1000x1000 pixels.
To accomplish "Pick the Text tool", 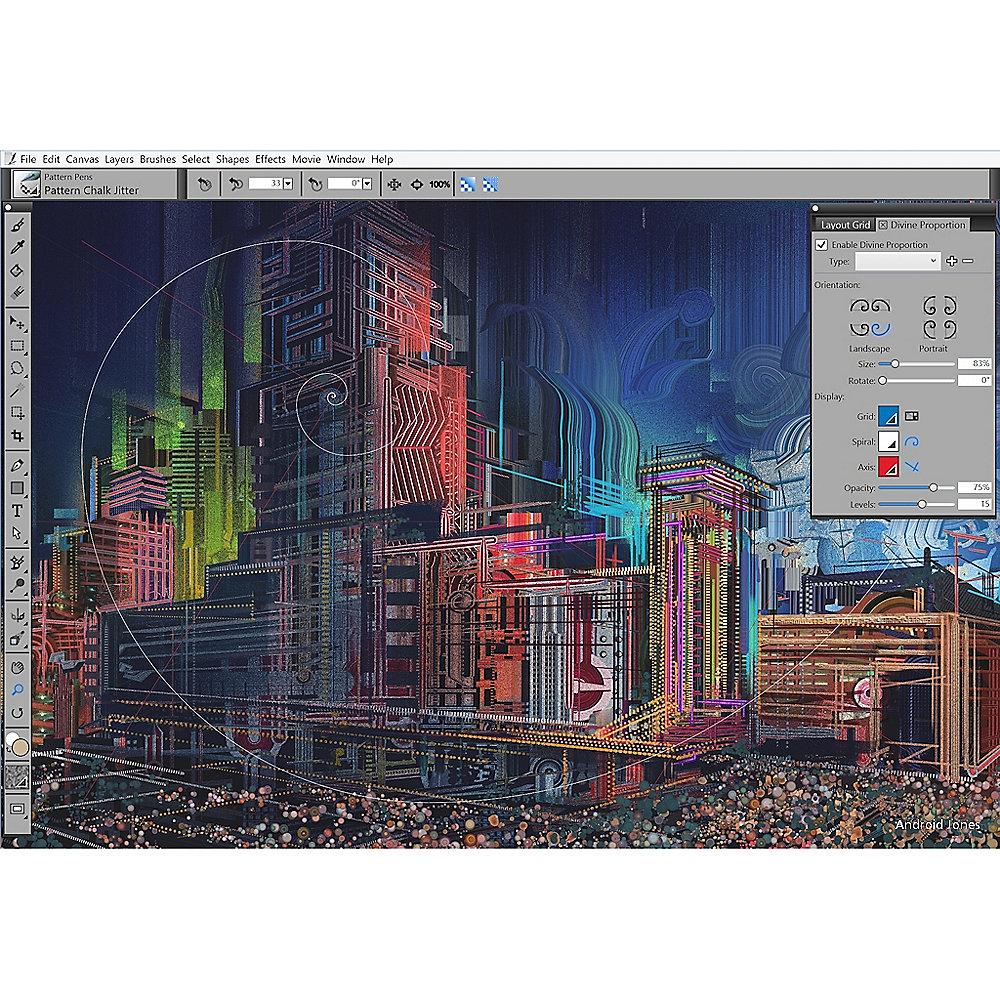I will tap(17, 510).
